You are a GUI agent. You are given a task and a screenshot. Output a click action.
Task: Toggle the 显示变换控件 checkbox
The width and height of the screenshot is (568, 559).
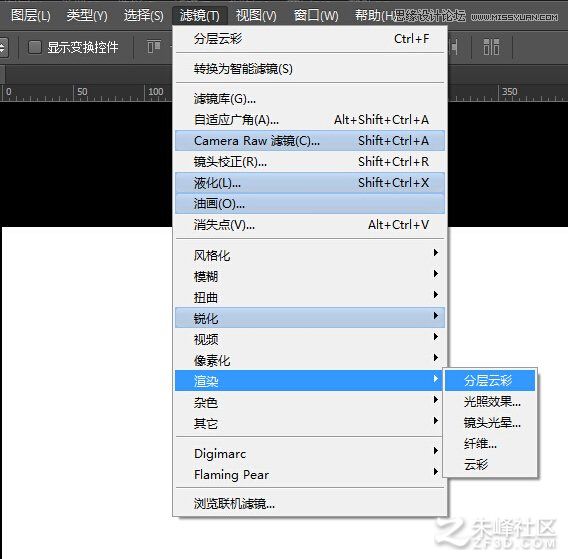(x=35, y=47)
